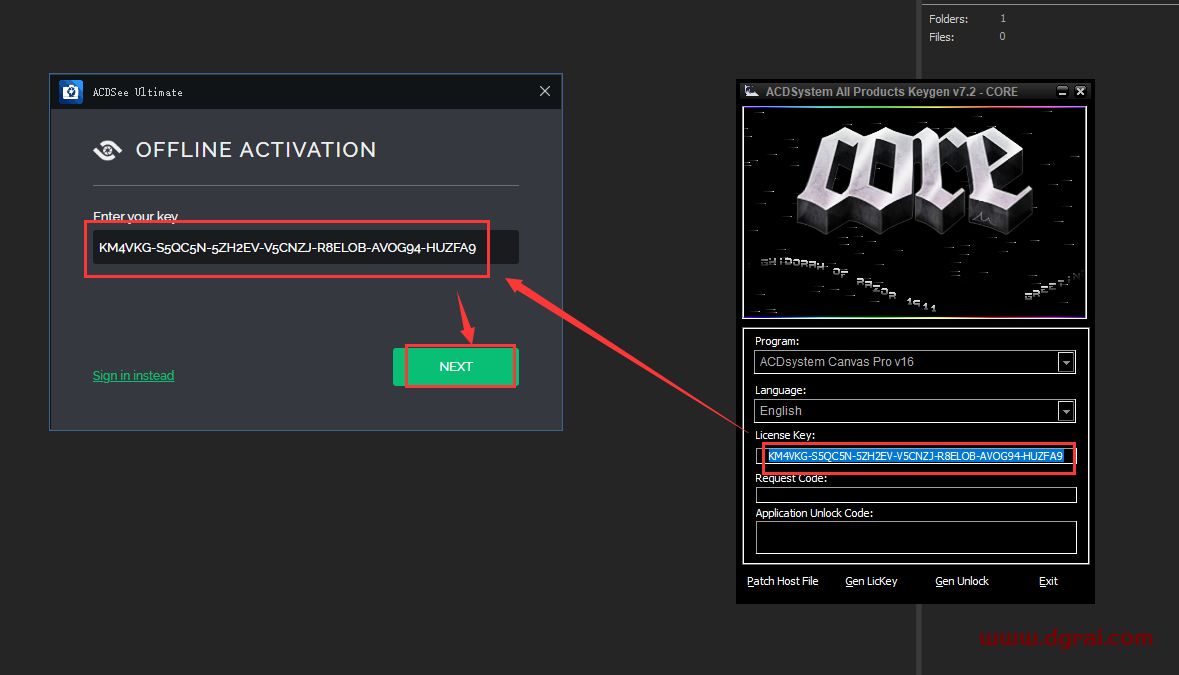
Task: Hit the Gen Unlock button
Action: [x=961, y=581]
